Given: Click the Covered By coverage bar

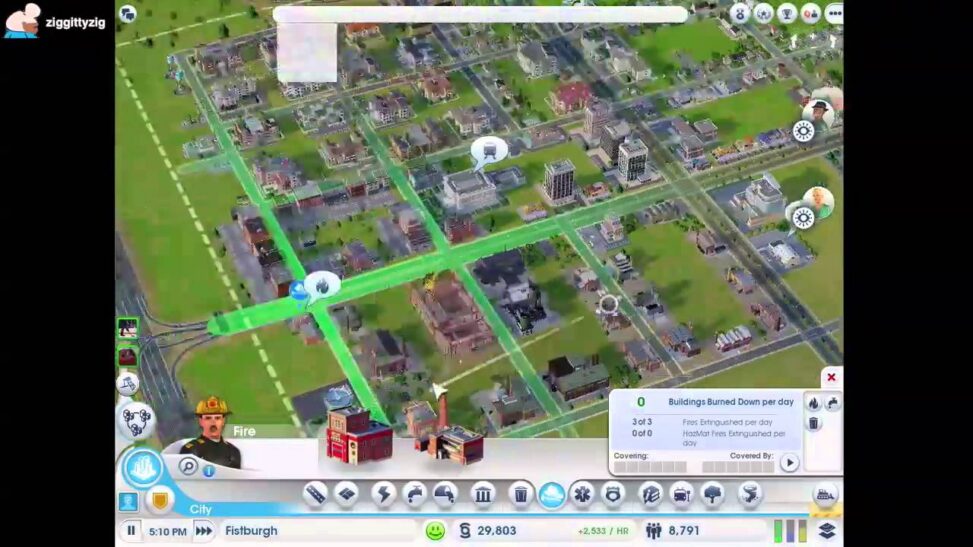Looking at the screenshot, I should 738,467.
